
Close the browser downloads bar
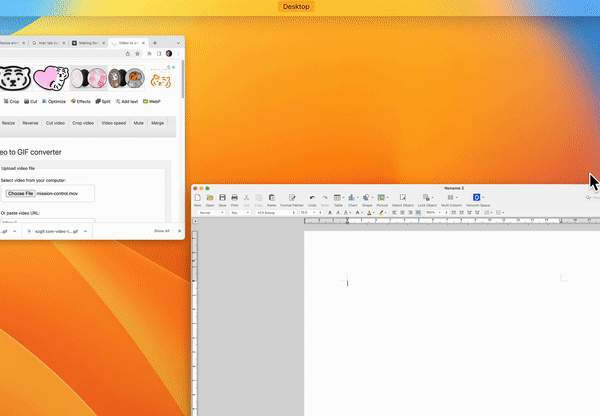tap(179, 231)
